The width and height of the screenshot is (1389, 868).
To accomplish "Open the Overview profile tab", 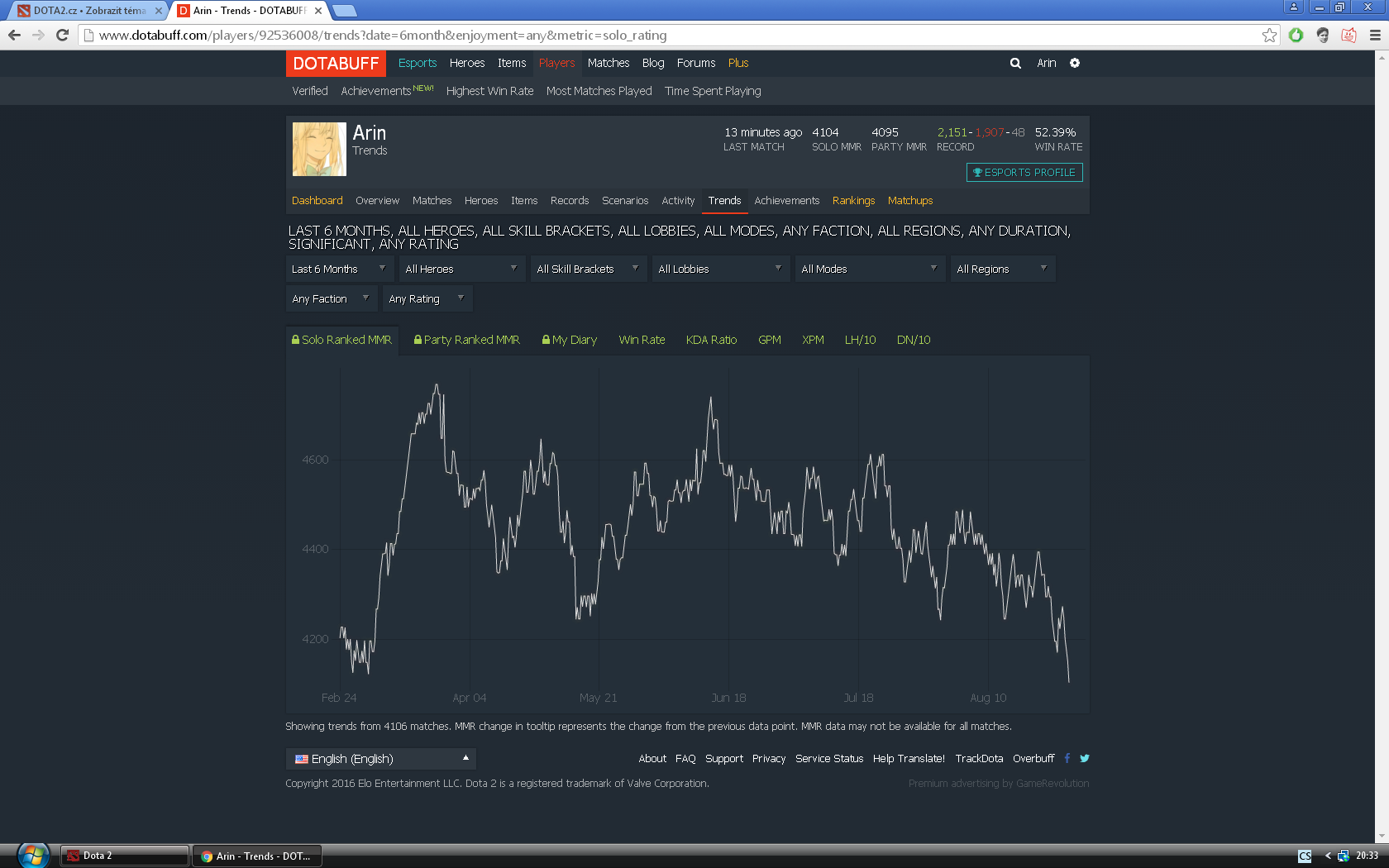I will [377, 201].
